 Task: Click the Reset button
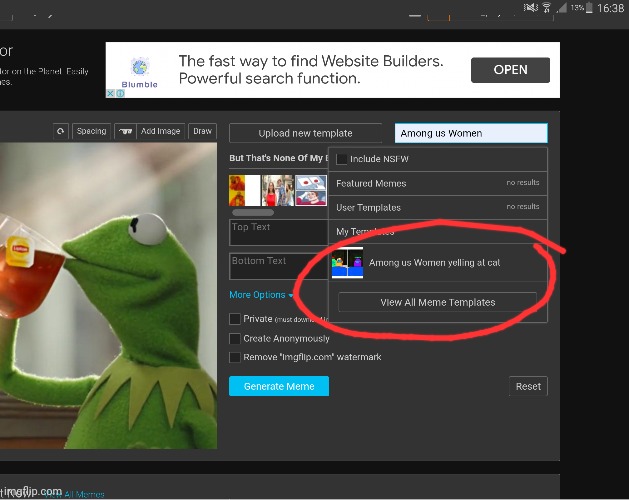[x=528, y=386]
